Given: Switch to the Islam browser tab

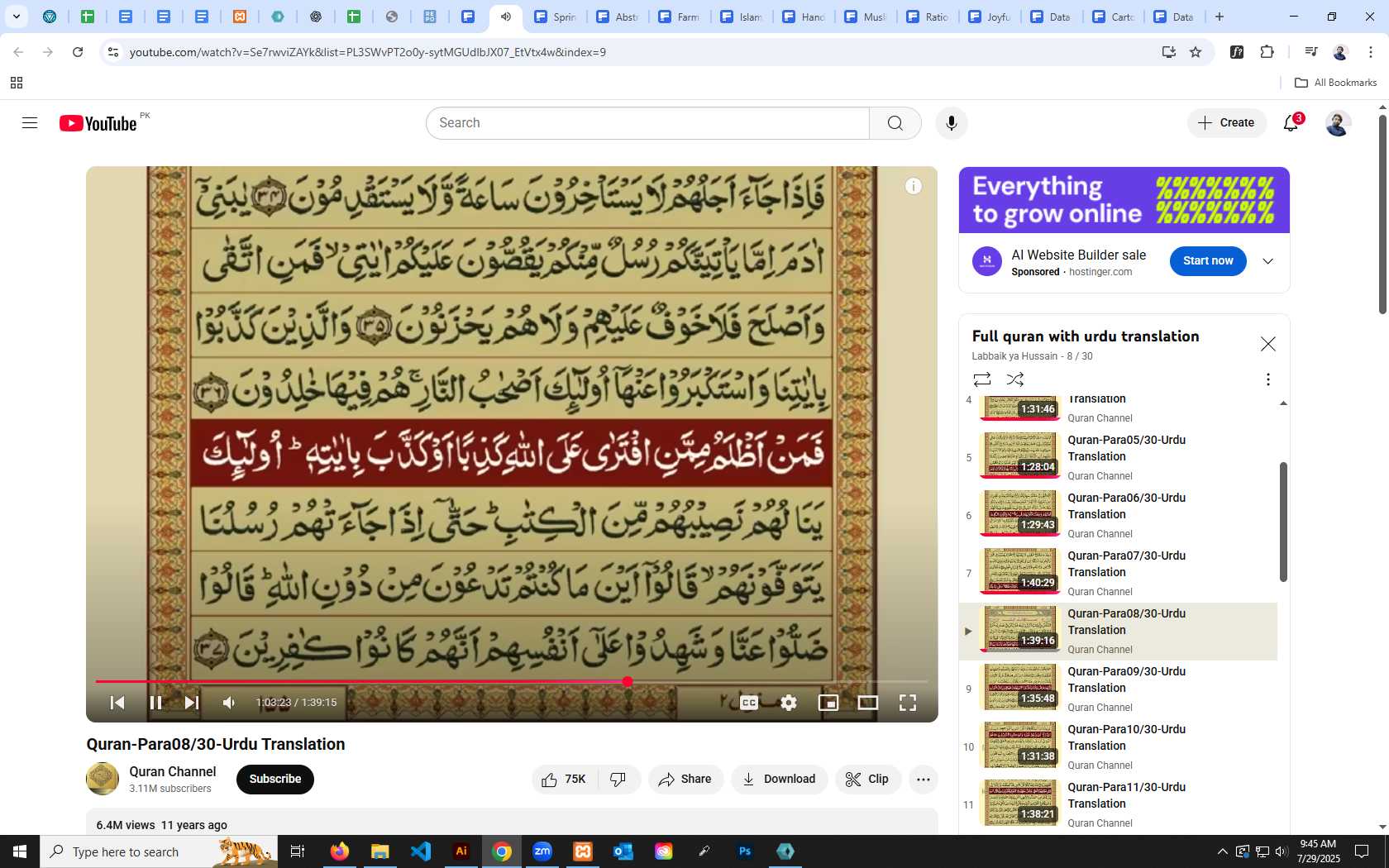Looking at the screenshot, I should [742, 17].
